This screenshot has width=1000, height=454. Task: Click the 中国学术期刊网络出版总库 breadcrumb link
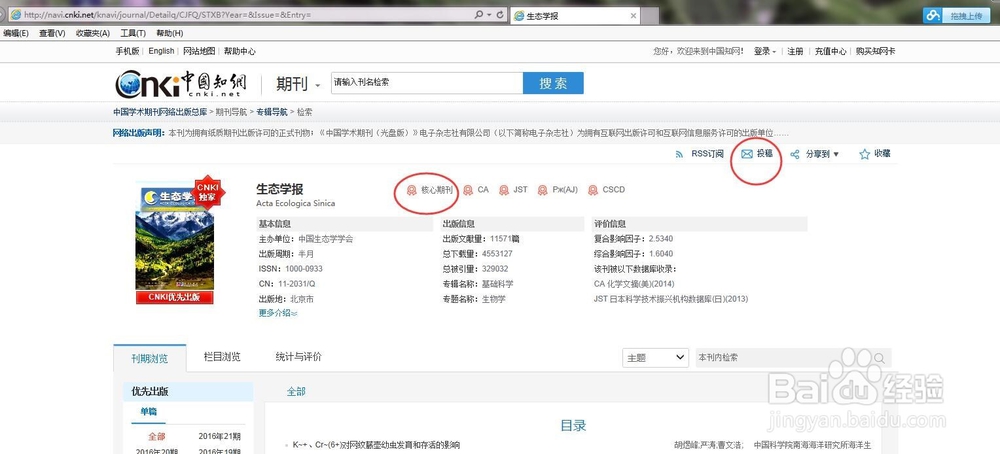(x=160, y=112)
